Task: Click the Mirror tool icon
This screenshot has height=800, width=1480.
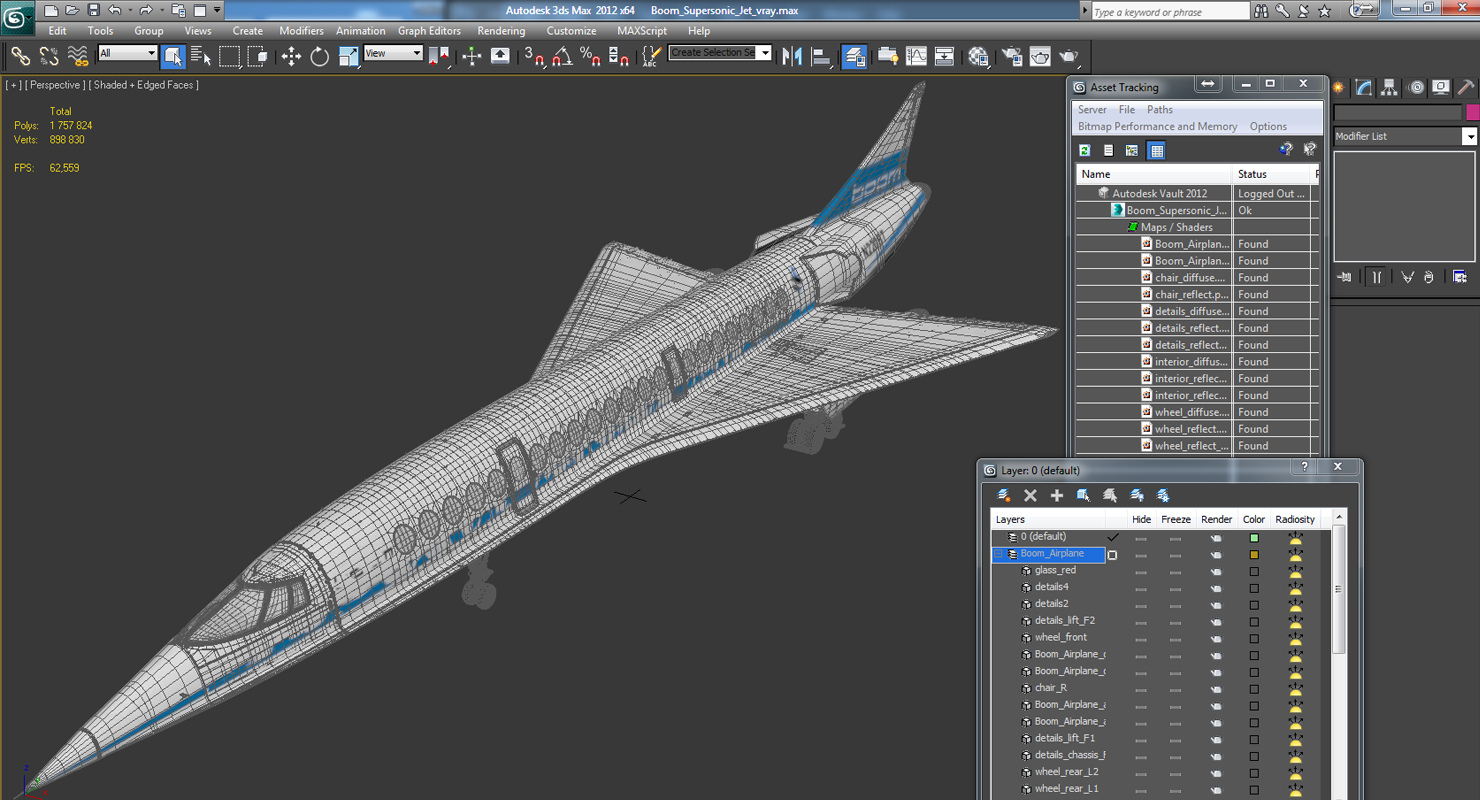Action: [x=793, y=56]
